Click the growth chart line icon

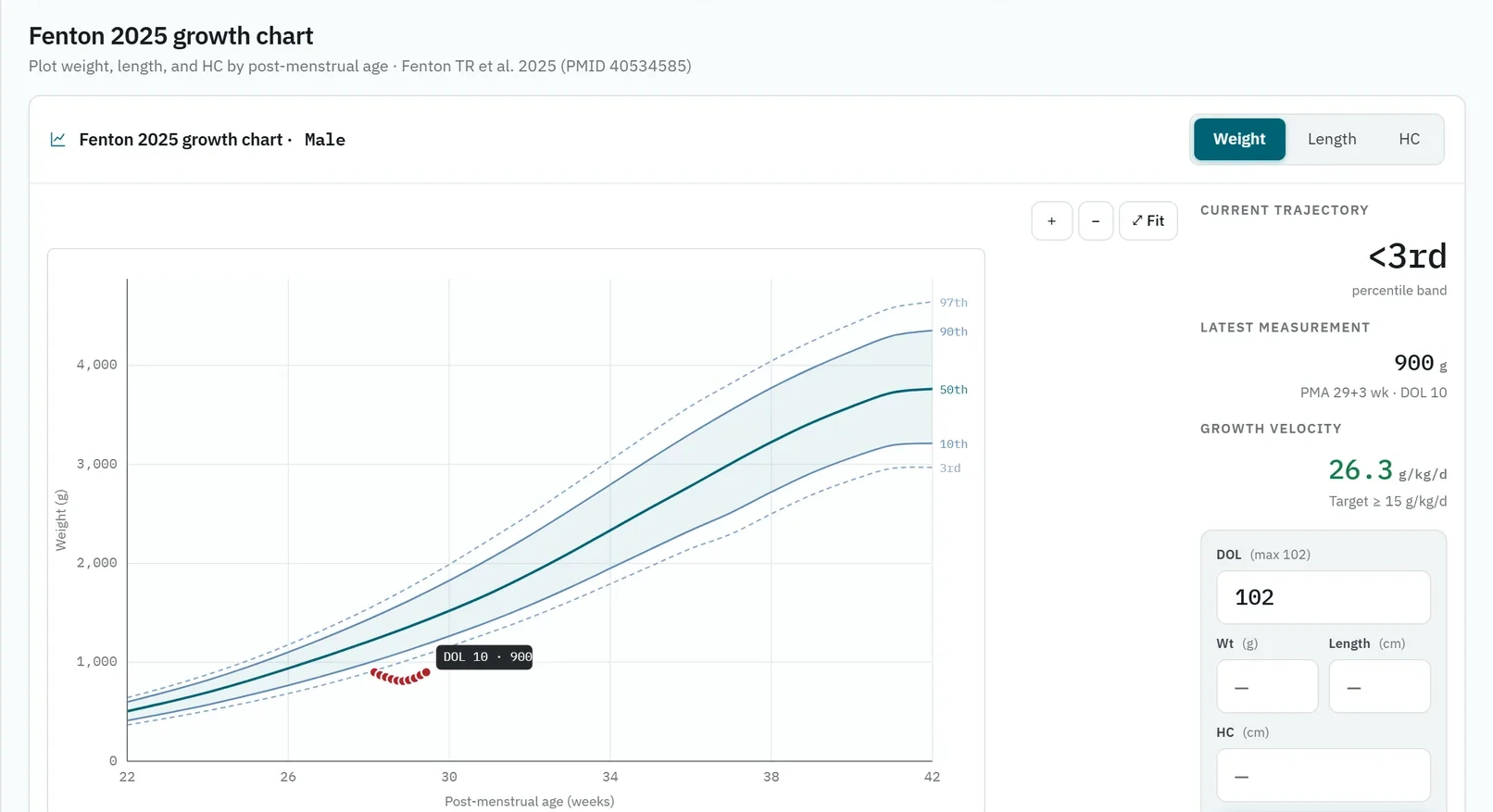pyautogui.click(x=57, y=139)
